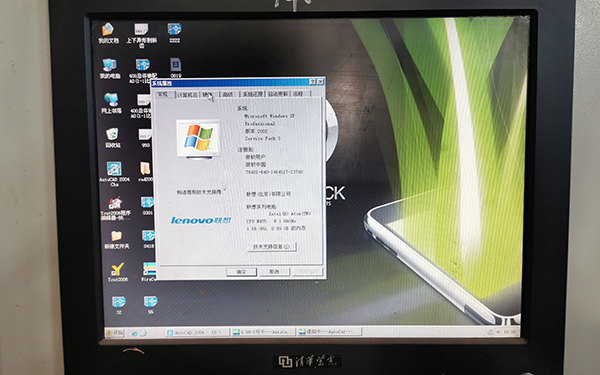Select the Network Neighborhood desktop icon
Screen dimensions: 600x375
tap(111, 103)
